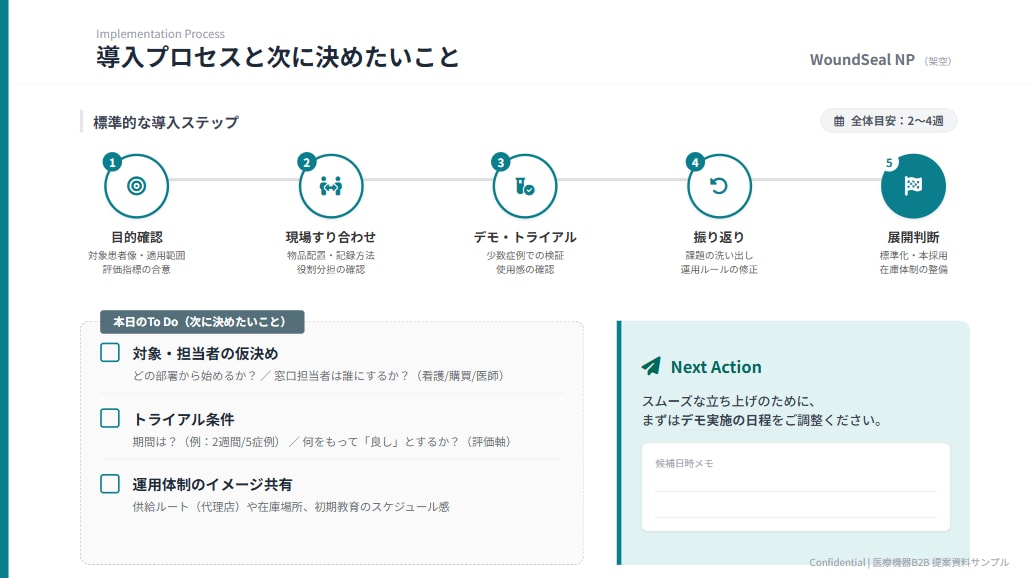Click the デモ・トライアル step label
Screen dimensions: 1032x578
coord(525,237)
